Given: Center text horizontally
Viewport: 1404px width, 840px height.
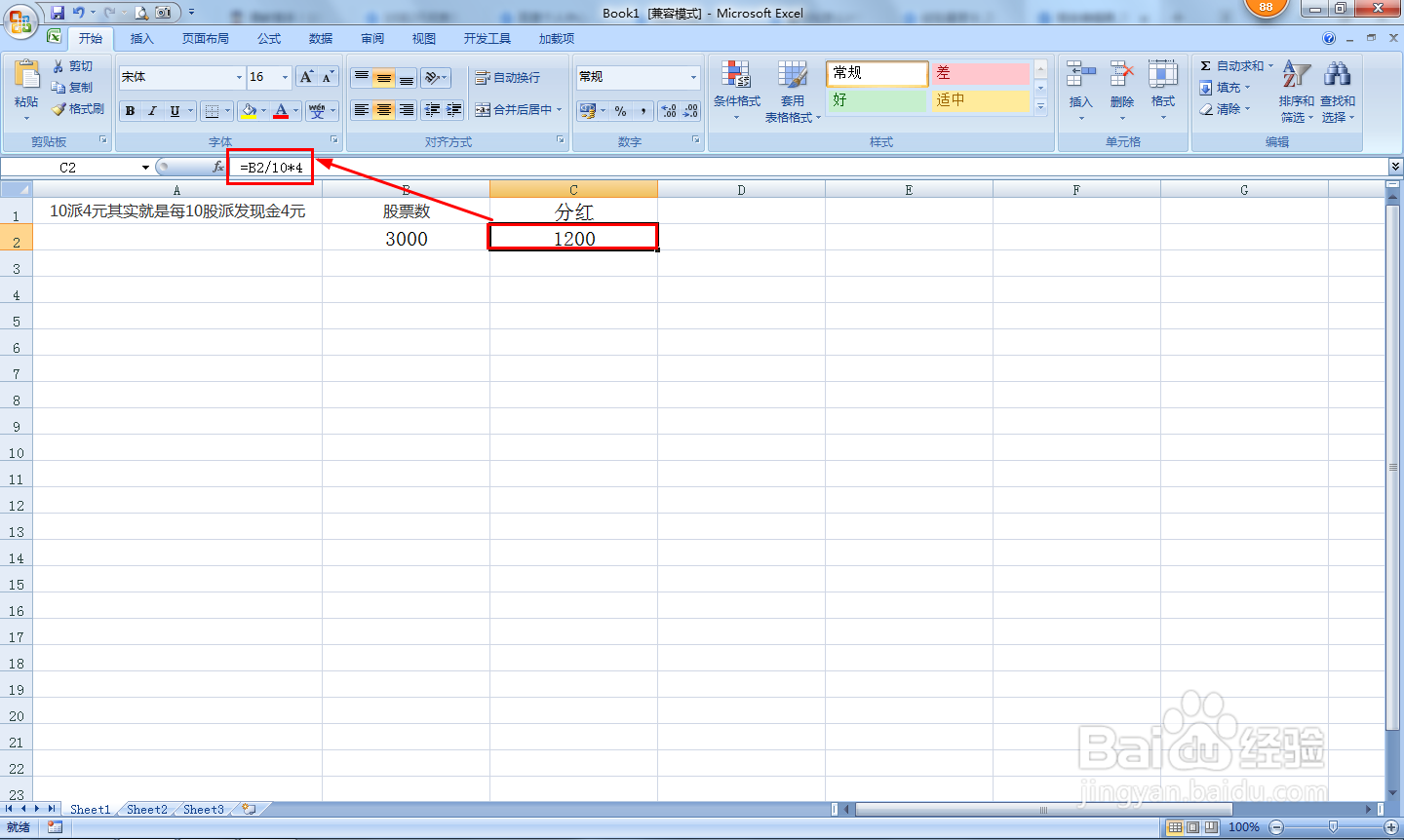Looking at the screenshot, I should tap(384, 110).
